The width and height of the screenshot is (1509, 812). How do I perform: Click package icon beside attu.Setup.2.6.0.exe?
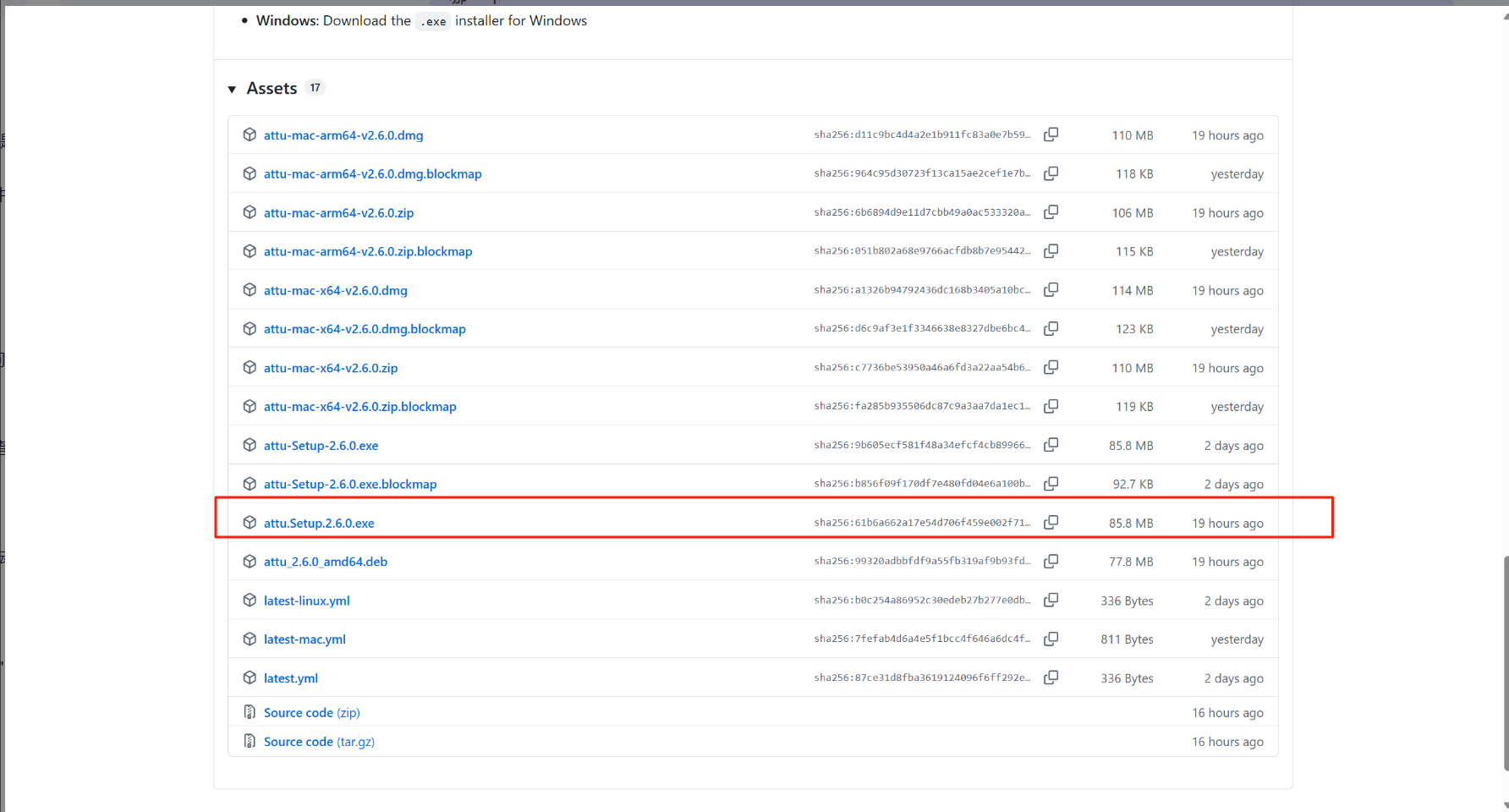pos(250,523)
